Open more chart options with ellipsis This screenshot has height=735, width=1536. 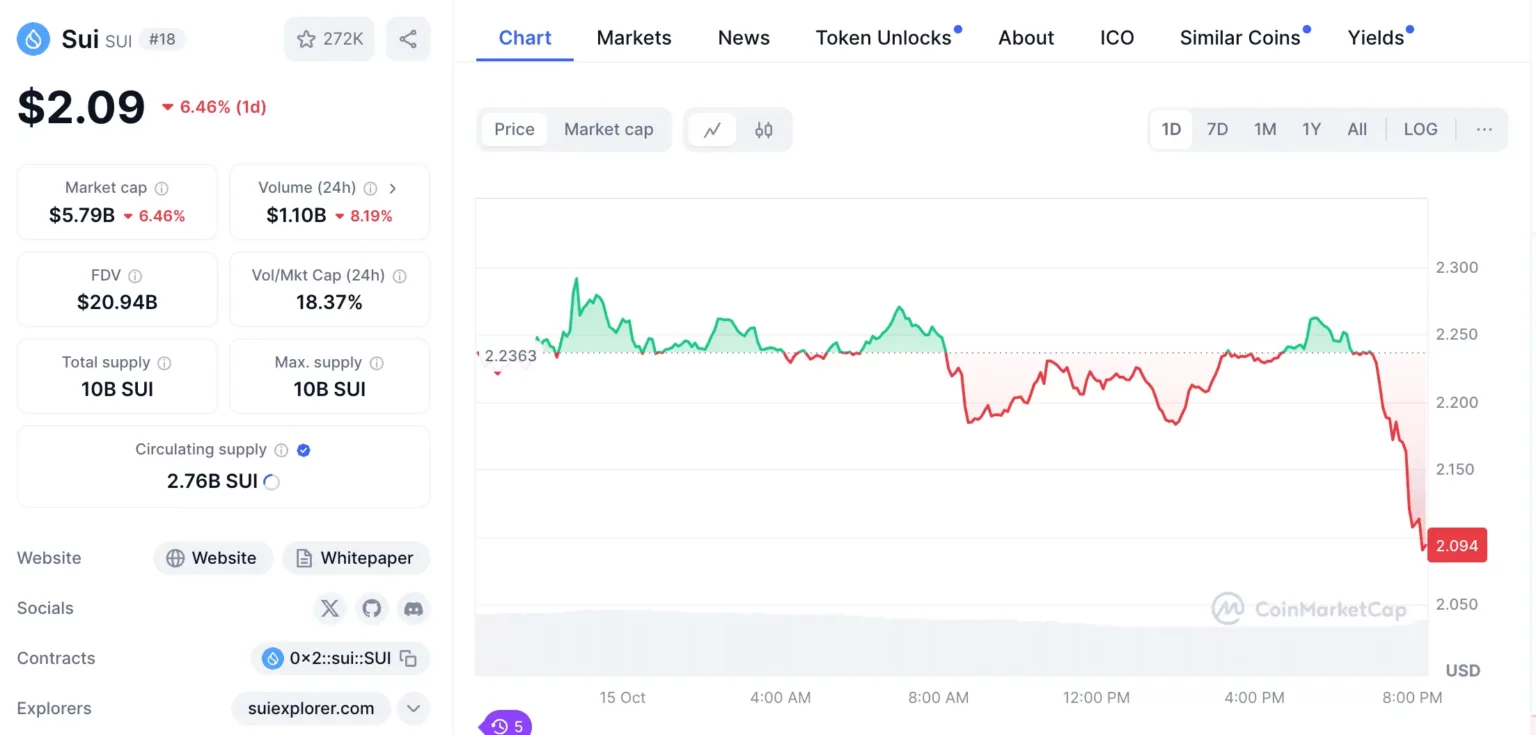[1484, 129]
